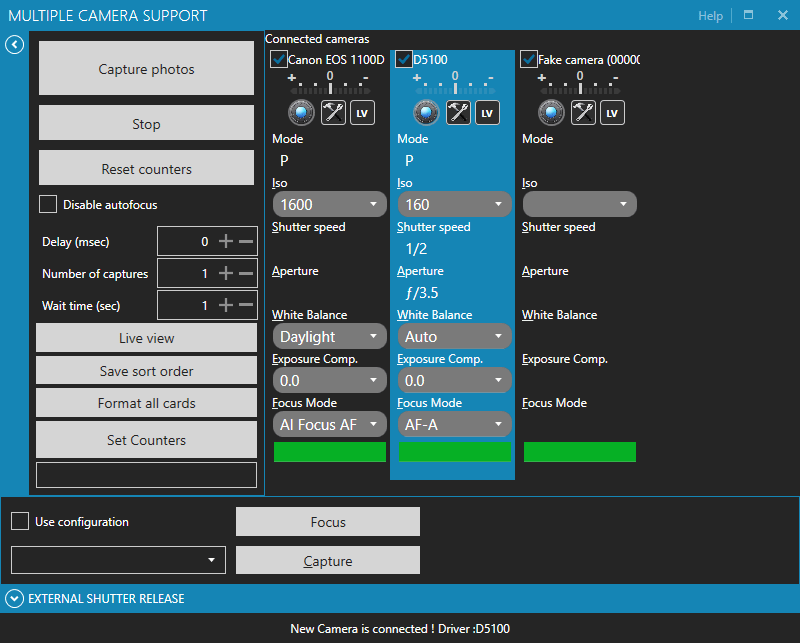Expand the EXTERNAL SHUTTER RELEASE section
The image size is (800, 643).
(x=14, y=598)
